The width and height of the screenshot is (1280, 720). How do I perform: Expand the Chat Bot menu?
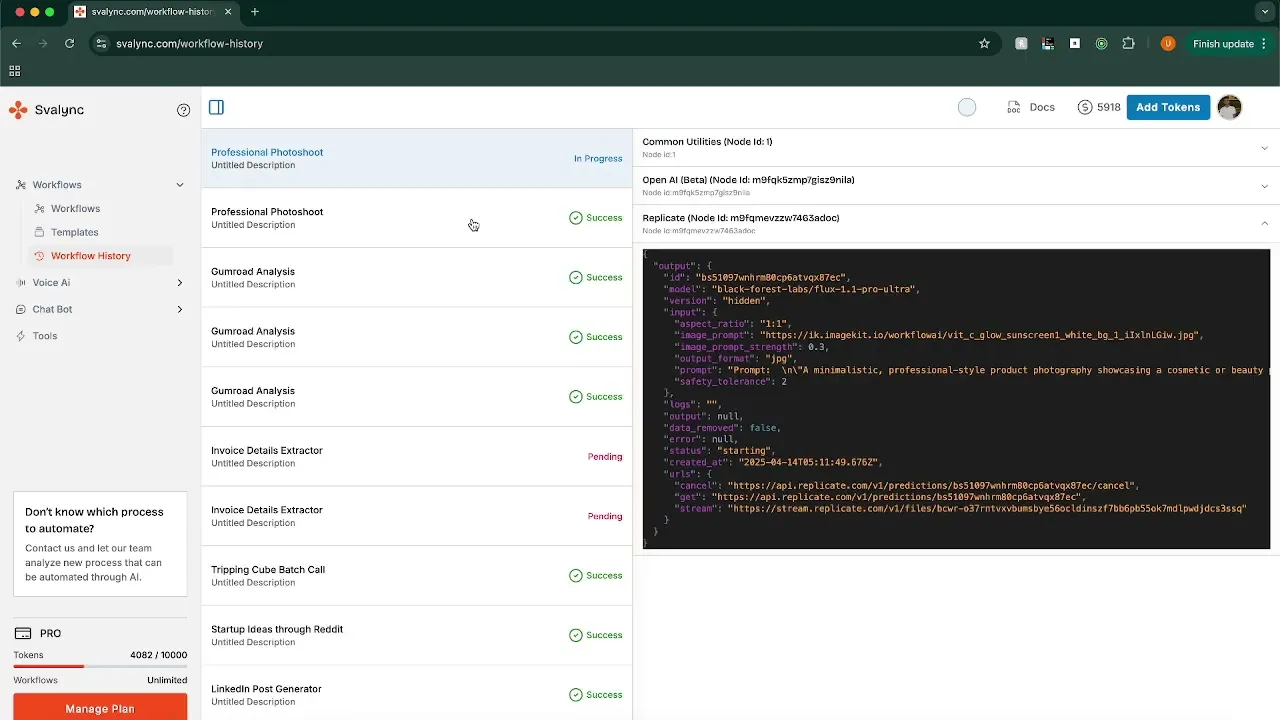(x=179, y=310)
